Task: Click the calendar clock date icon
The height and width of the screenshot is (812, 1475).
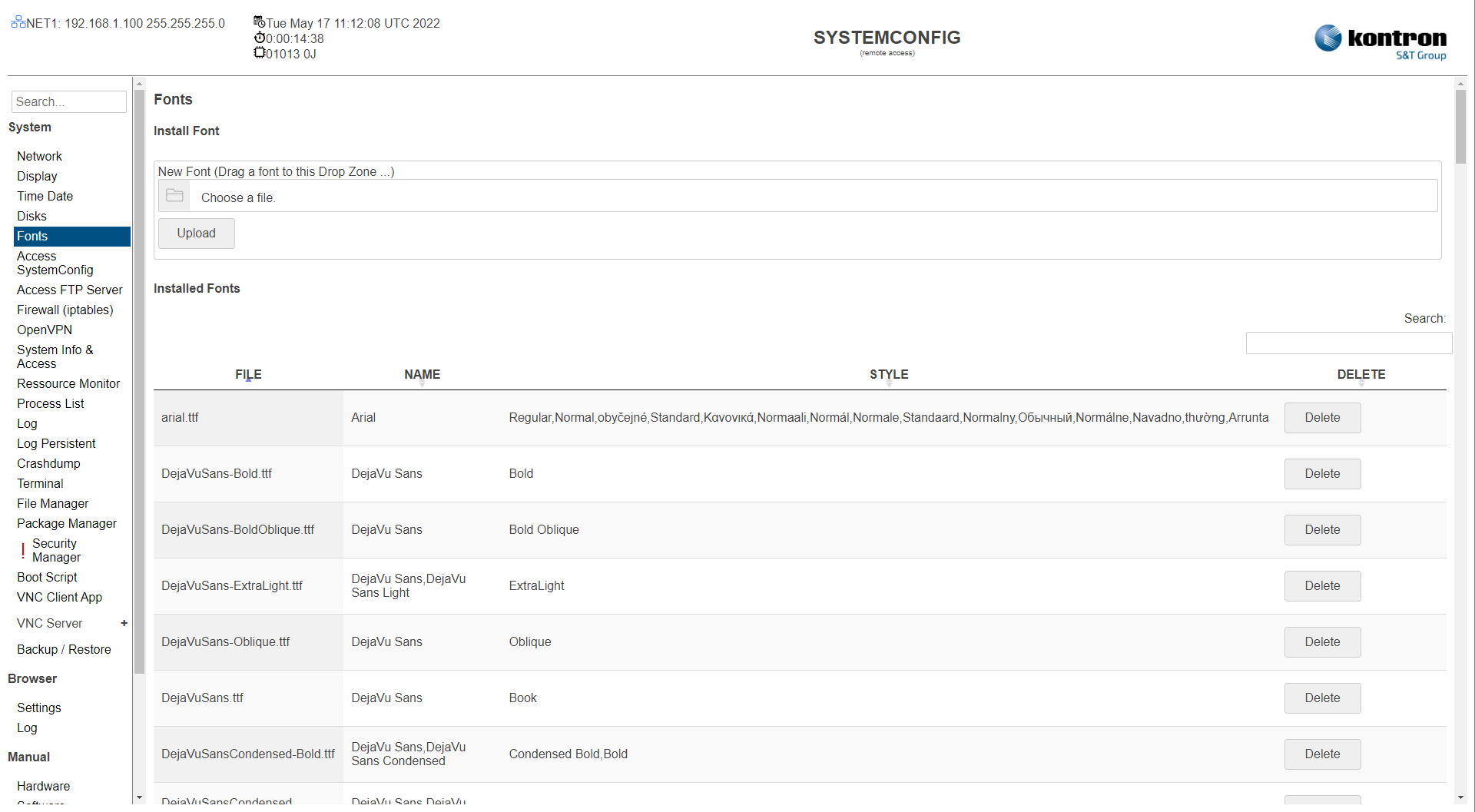Action: point(260,22)
